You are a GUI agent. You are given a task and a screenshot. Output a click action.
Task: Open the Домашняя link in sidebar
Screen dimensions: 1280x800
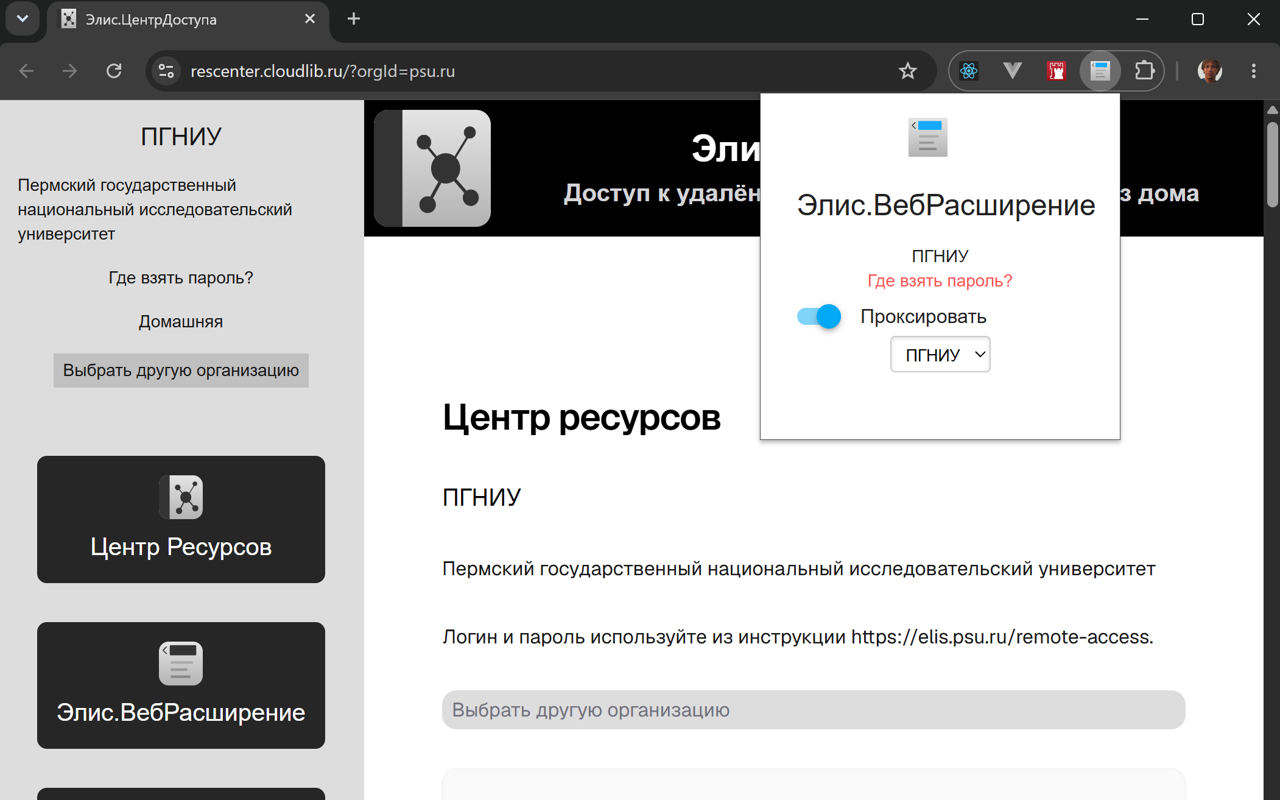click(181, 322)
